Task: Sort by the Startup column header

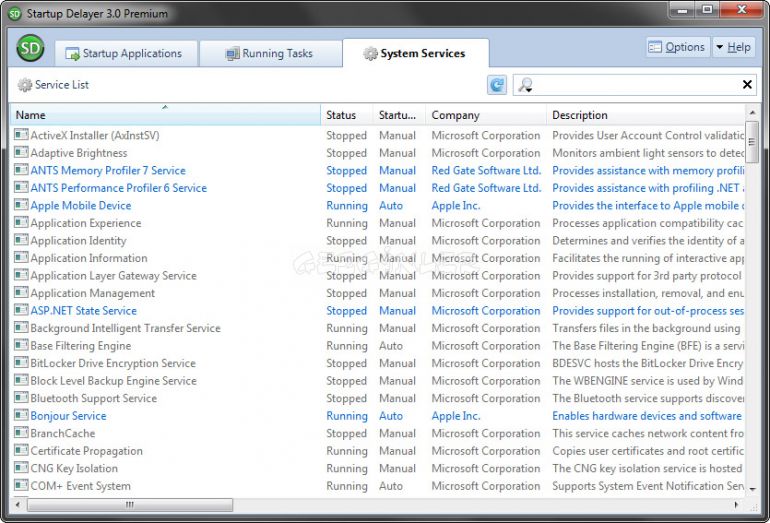Action: coord(399,115)
